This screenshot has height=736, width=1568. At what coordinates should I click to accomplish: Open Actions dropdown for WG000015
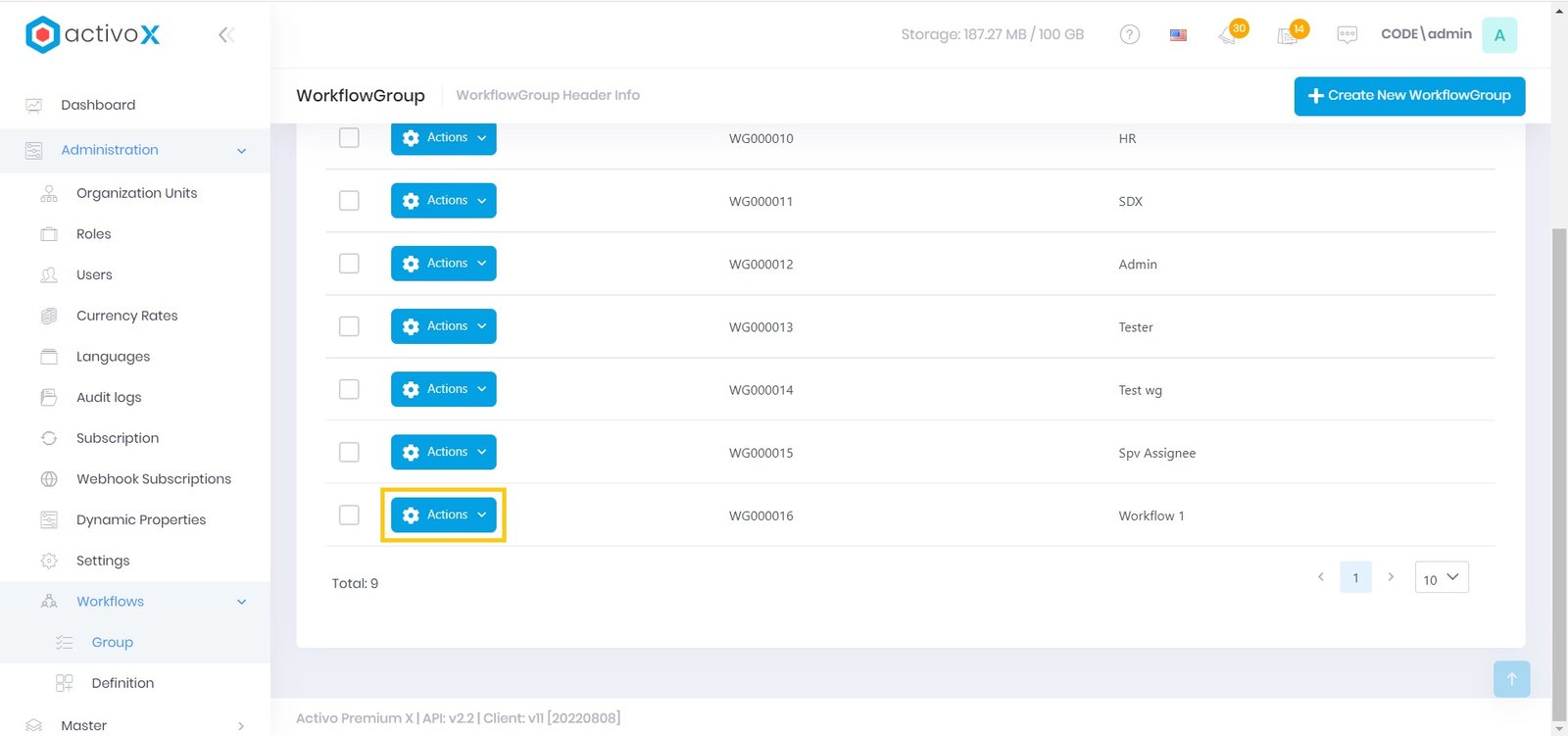(443, 452)
